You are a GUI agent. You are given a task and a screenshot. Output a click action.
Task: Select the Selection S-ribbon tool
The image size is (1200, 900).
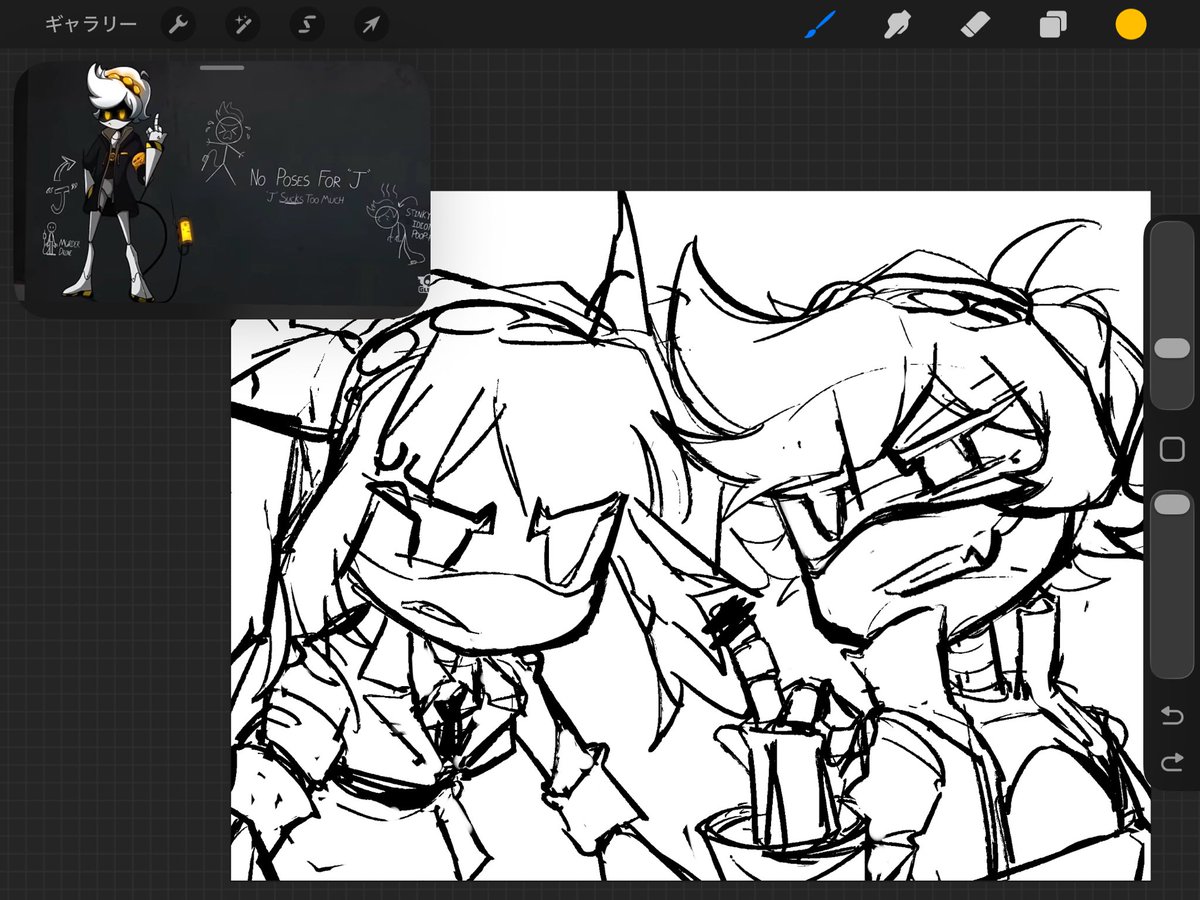(306, 25)
